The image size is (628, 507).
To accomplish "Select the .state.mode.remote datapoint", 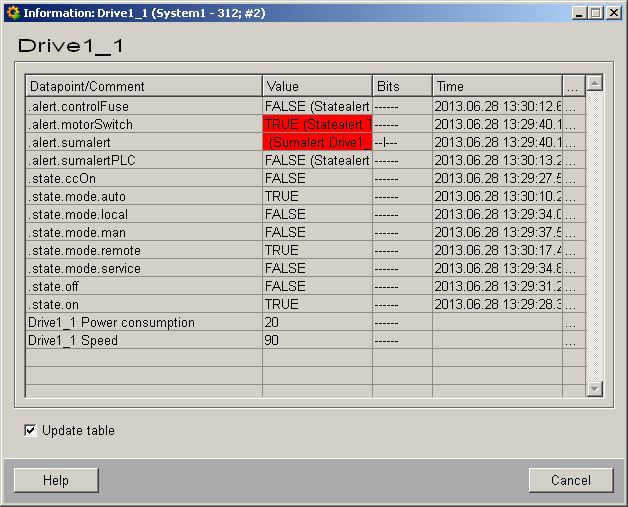I will [144, 250].
